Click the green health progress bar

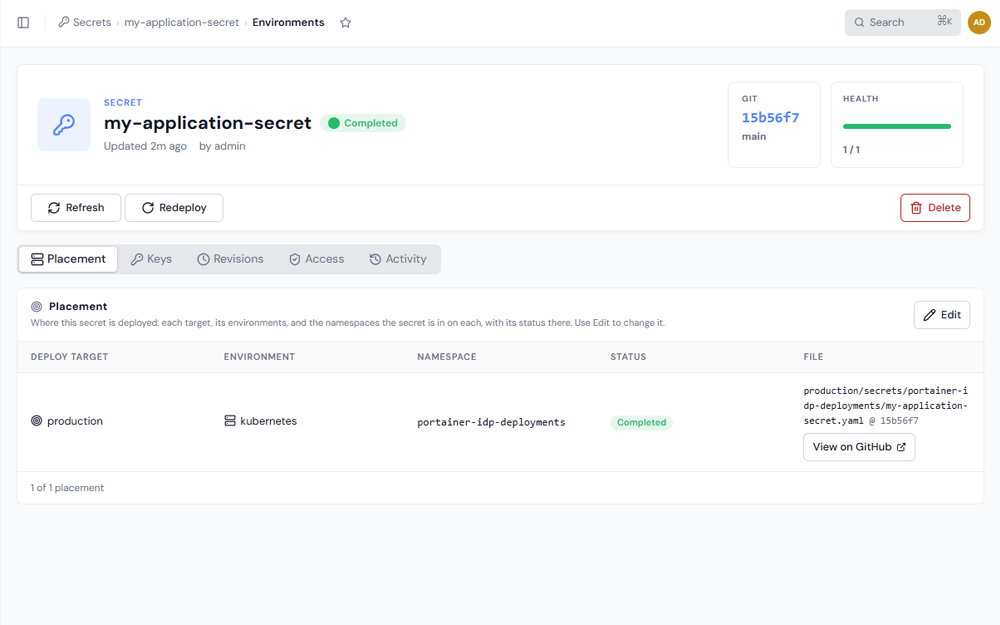(x=897, y=126)
